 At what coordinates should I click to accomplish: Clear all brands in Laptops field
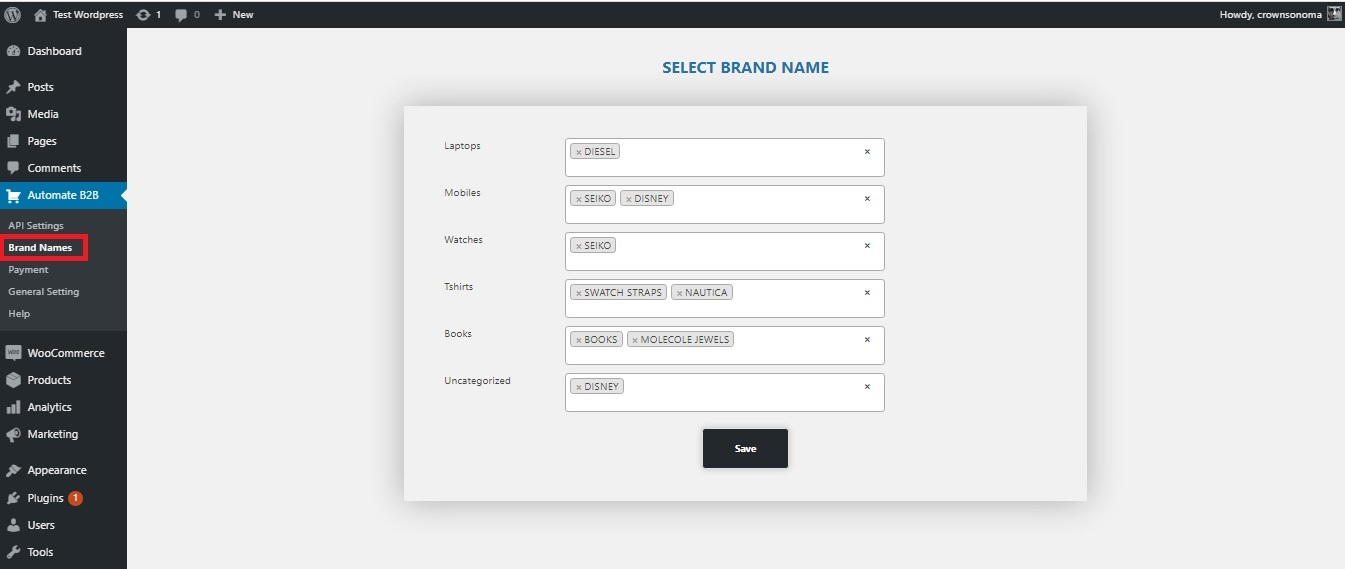point(867,152)
